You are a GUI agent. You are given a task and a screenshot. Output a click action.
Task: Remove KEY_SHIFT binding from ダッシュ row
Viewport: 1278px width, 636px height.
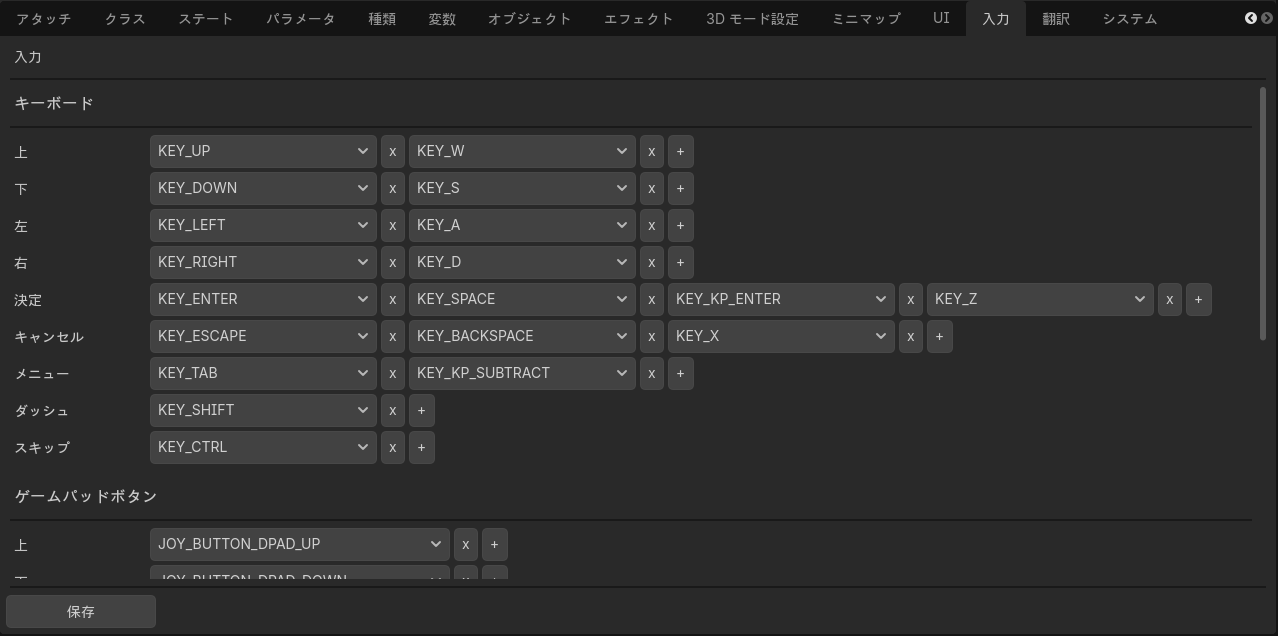click(393, 410)
